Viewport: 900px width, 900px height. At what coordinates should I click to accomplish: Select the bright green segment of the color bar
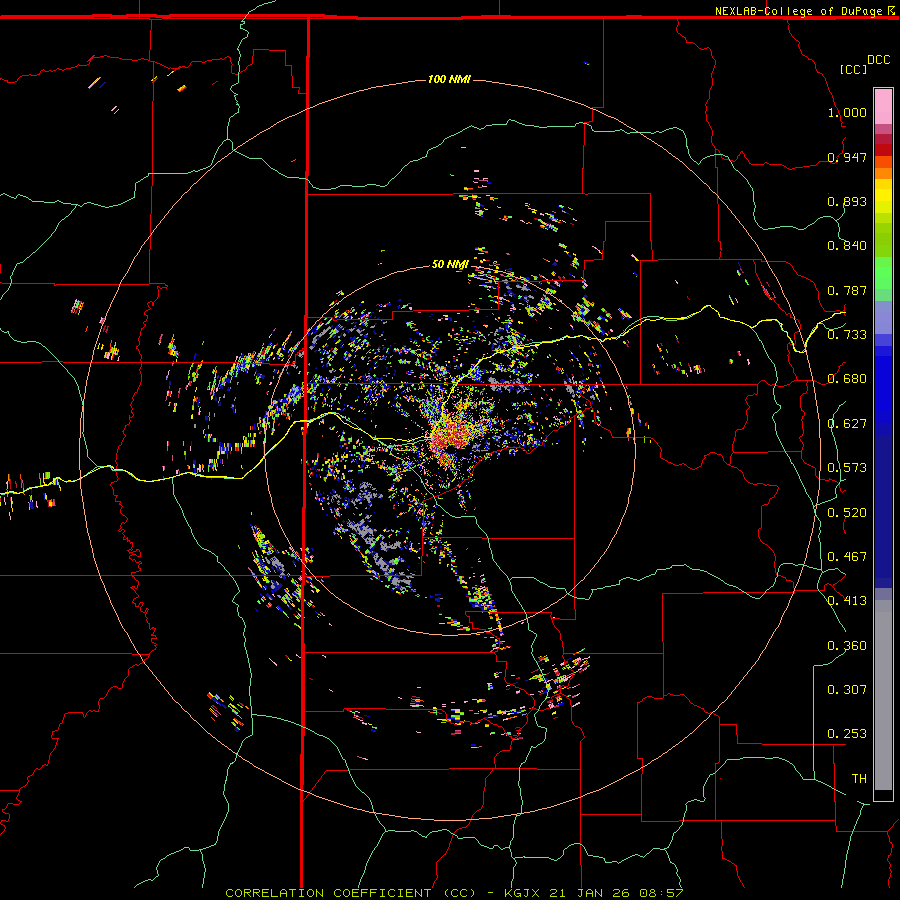click(x=883, y=273)
